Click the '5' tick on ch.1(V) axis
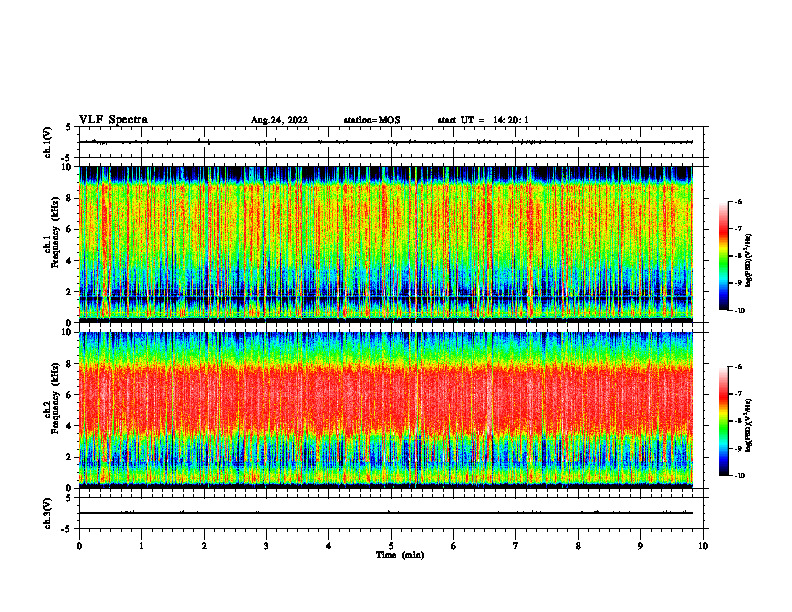 click(x=70, y=127)
